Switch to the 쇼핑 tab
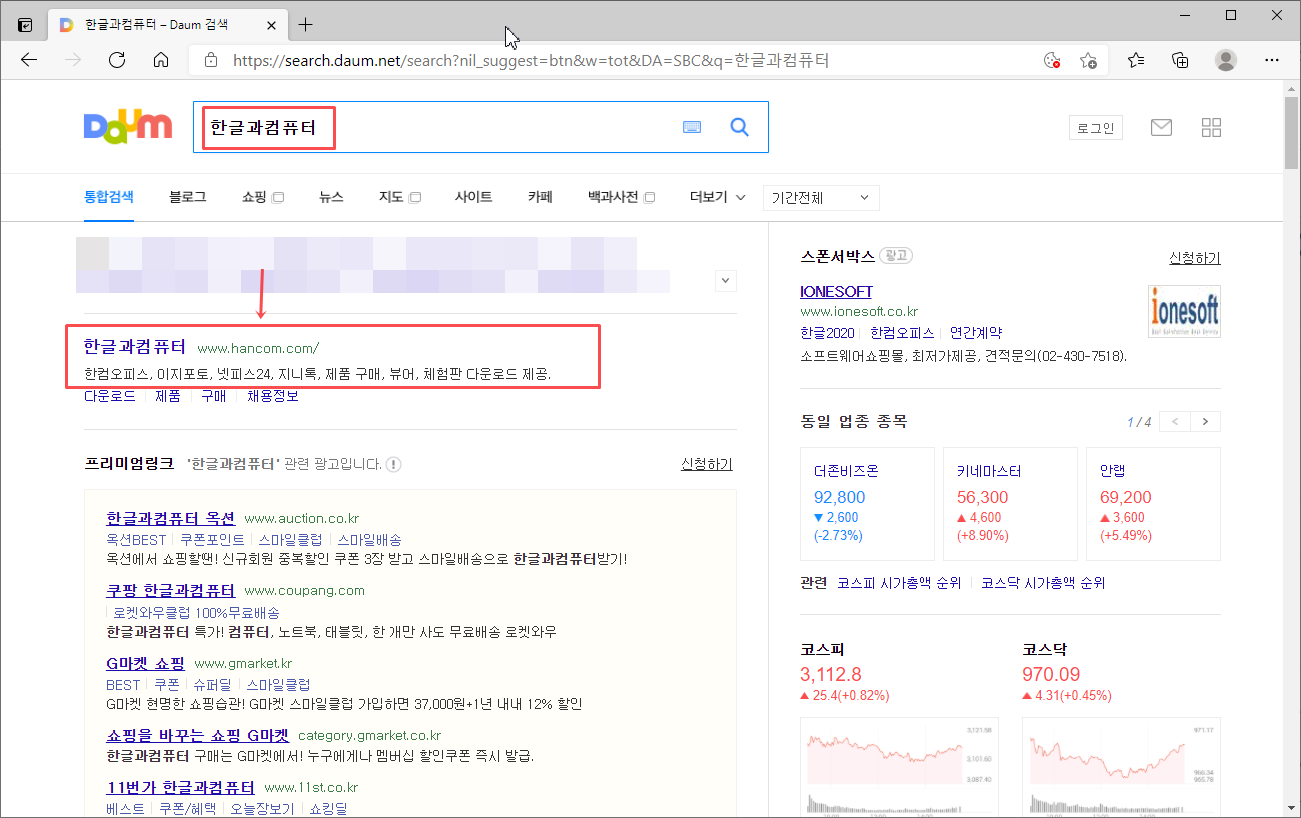1301x818 pixels. coord(254,197)
